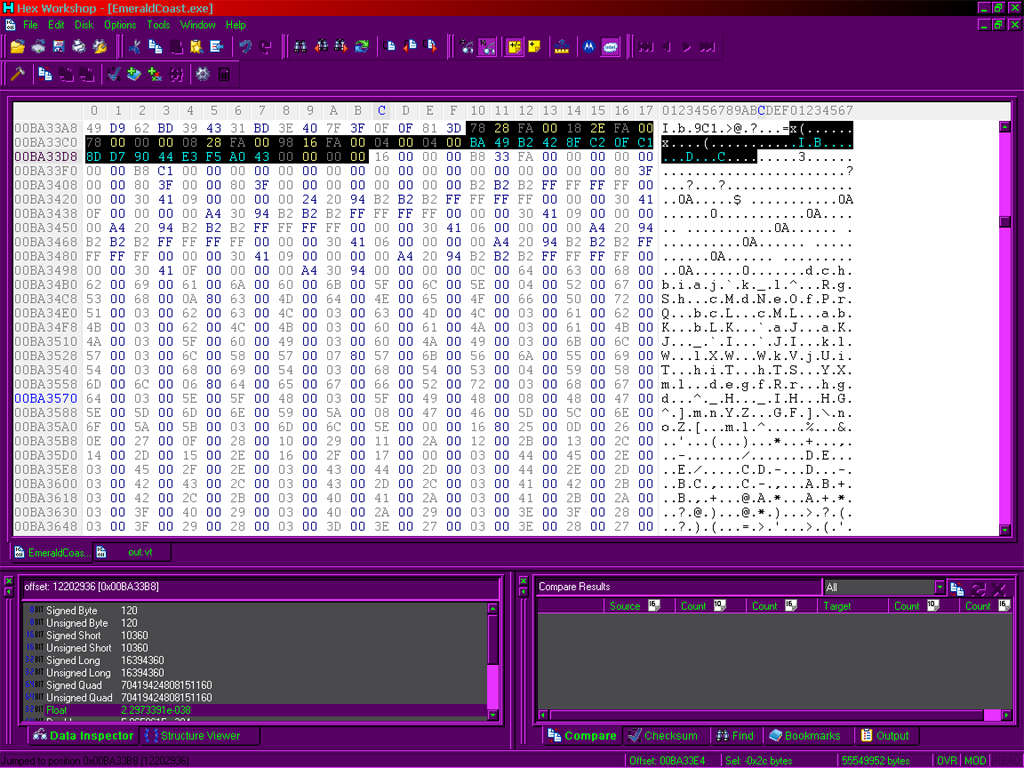
Task: Click the compare icon beside the All dropdown
Action: [957, 588]
